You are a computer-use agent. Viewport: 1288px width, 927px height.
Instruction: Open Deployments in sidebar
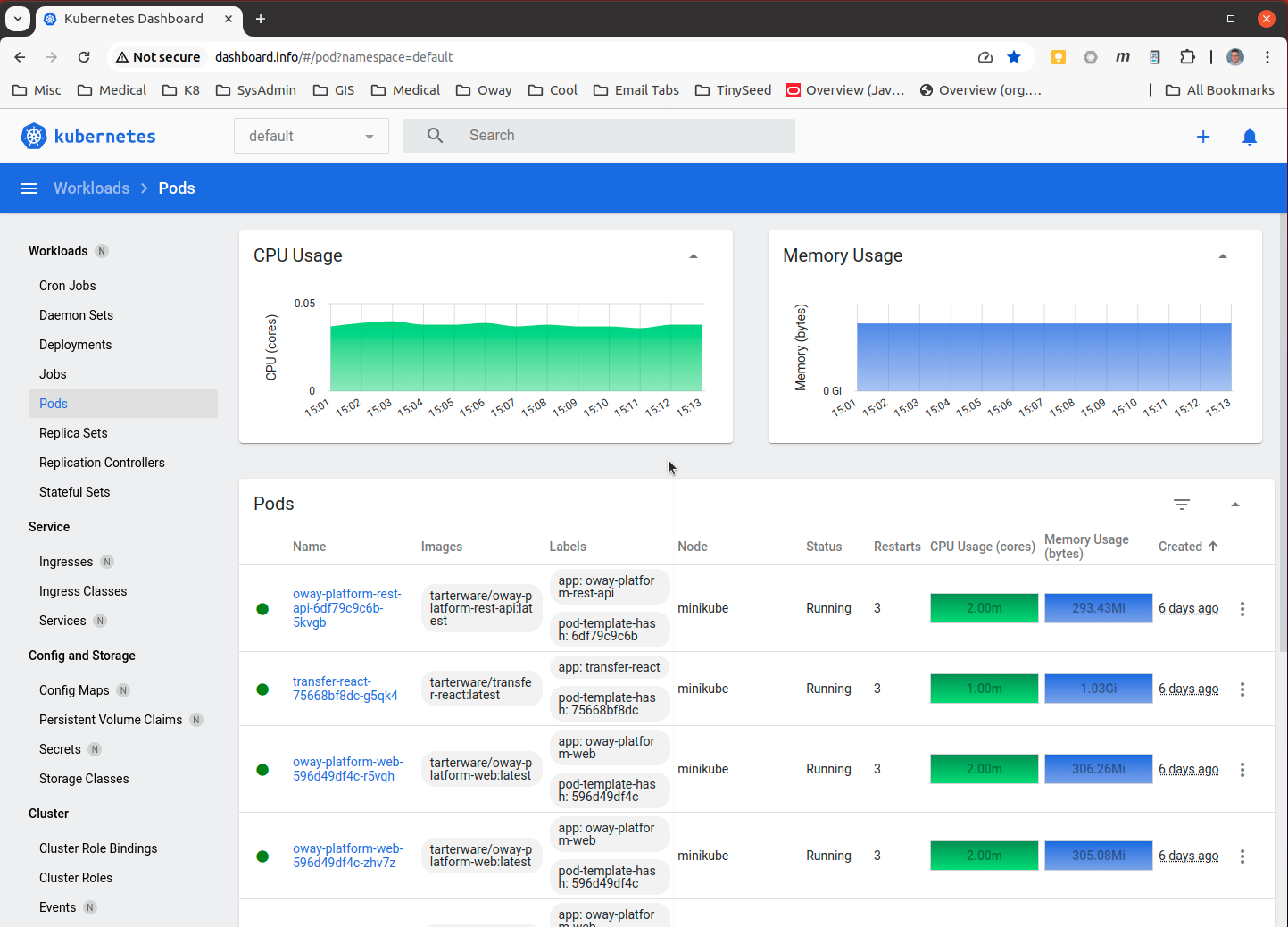(x=76, y=345)
